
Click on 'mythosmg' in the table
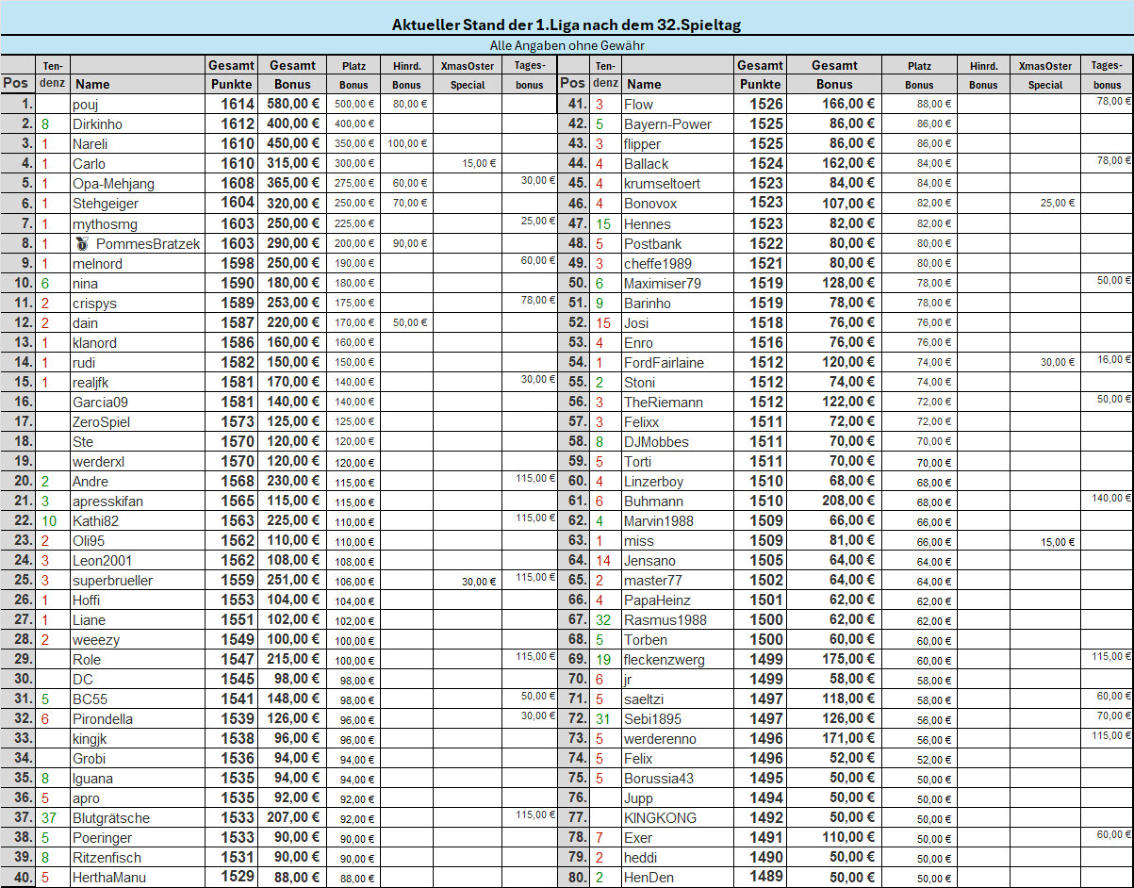105,224
